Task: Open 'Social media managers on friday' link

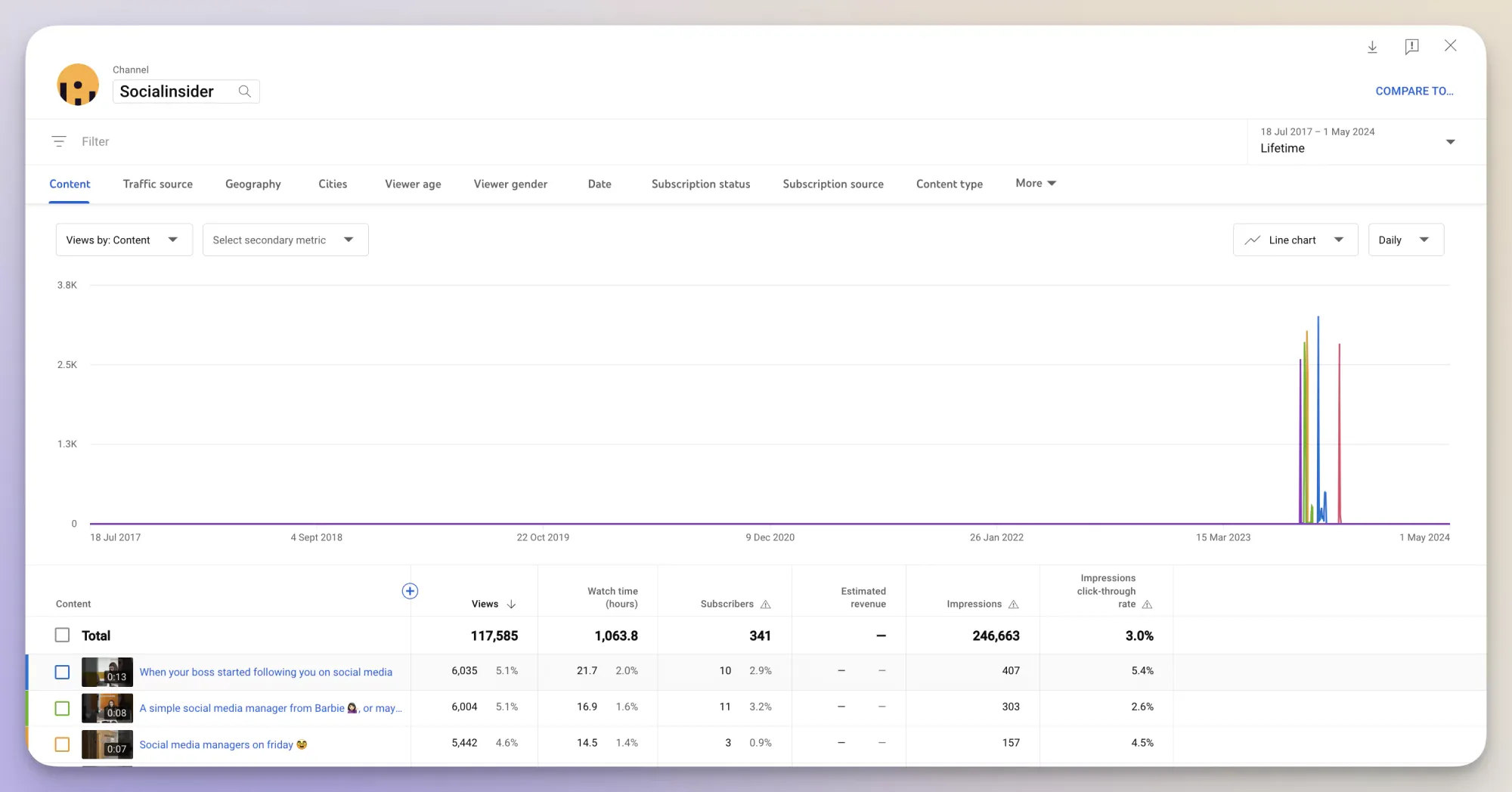Action: coord(223,744)
